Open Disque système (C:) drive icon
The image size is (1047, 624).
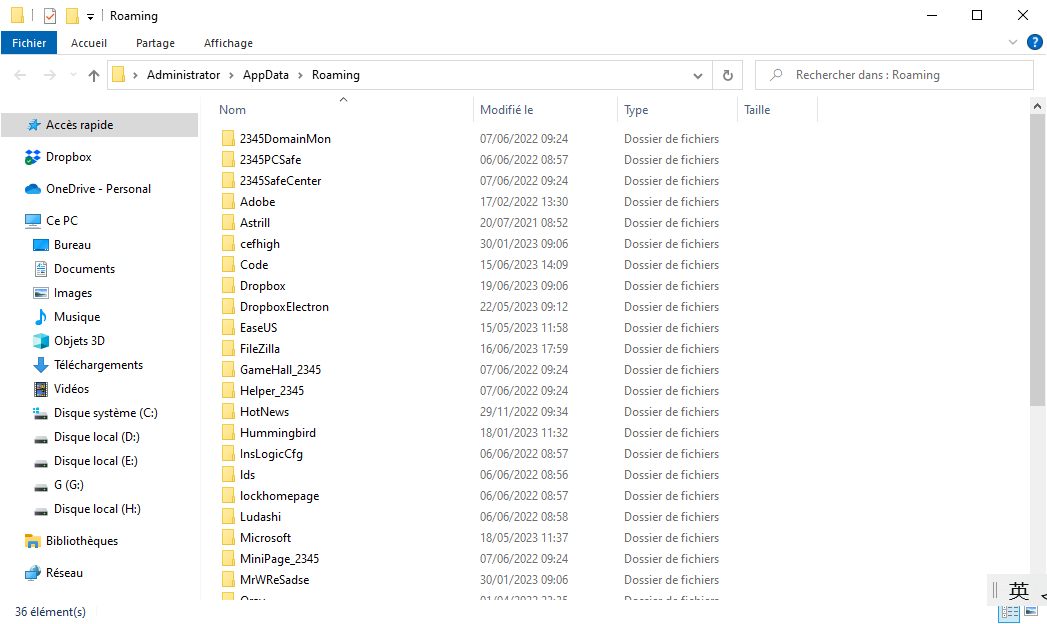point(41,413)
